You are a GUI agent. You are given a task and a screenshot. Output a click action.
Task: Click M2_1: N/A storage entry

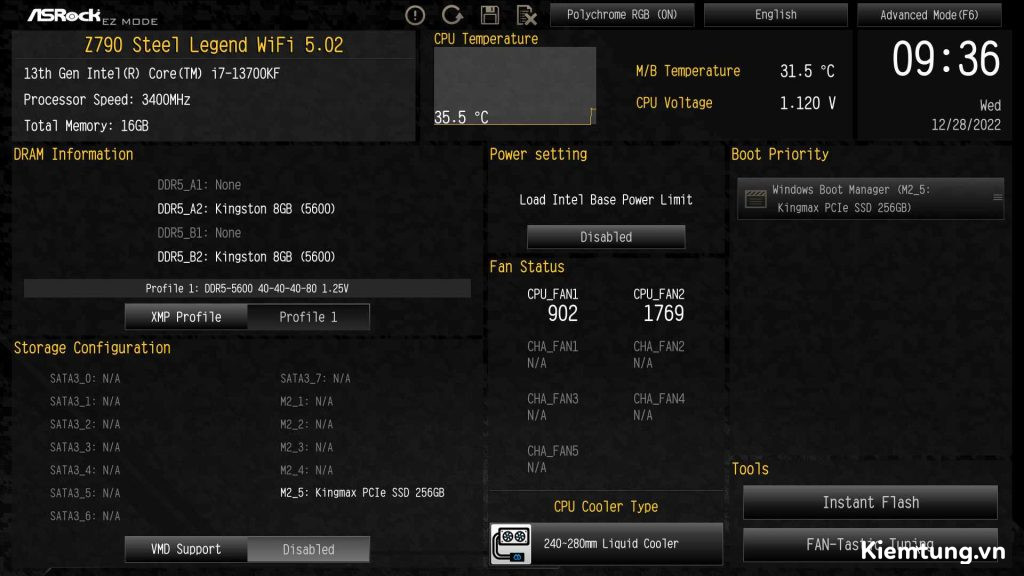tap(306, 401)
